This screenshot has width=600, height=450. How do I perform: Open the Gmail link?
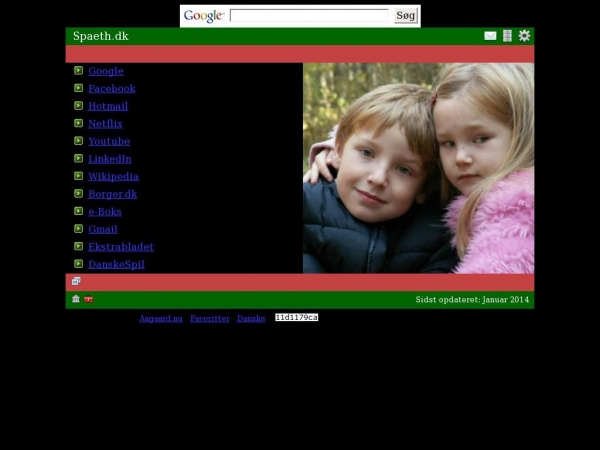click(102, 229)
